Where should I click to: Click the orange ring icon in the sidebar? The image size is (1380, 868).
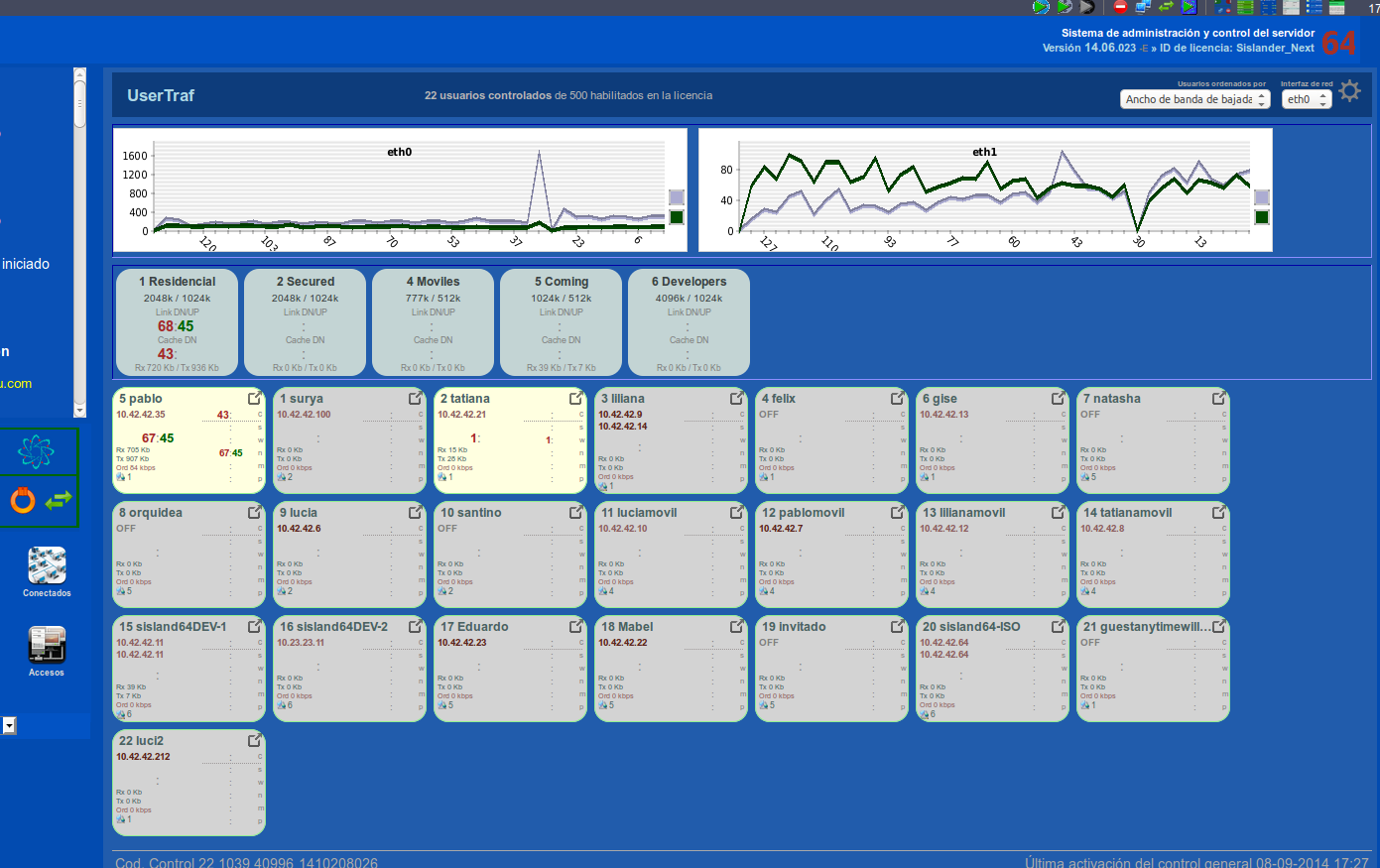coord(22,500)
